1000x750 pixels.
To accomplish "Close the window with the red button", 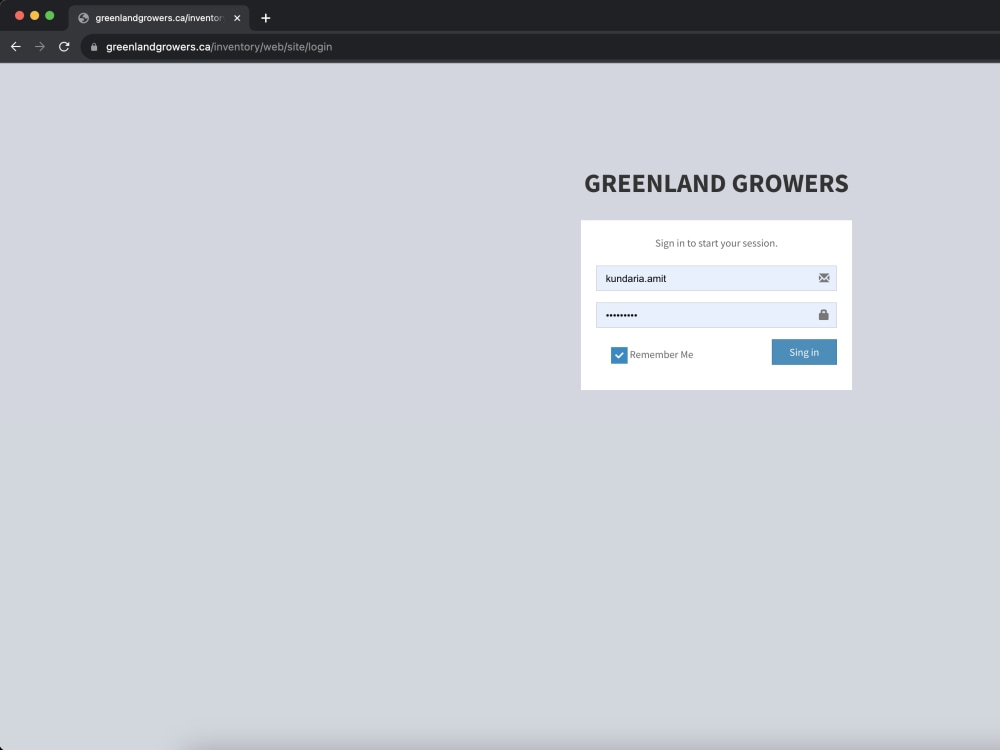I will point(19,15).
